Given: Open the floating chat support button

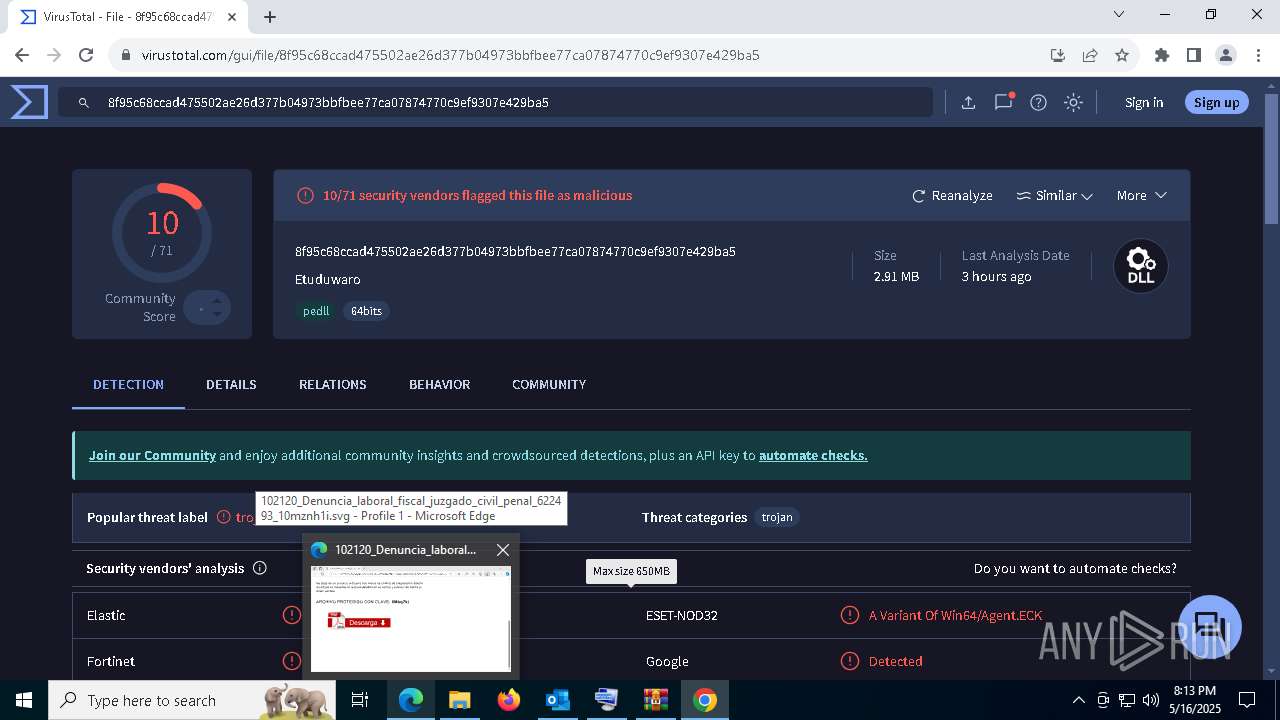Looking at the screenshot, I should (1210, 627).
